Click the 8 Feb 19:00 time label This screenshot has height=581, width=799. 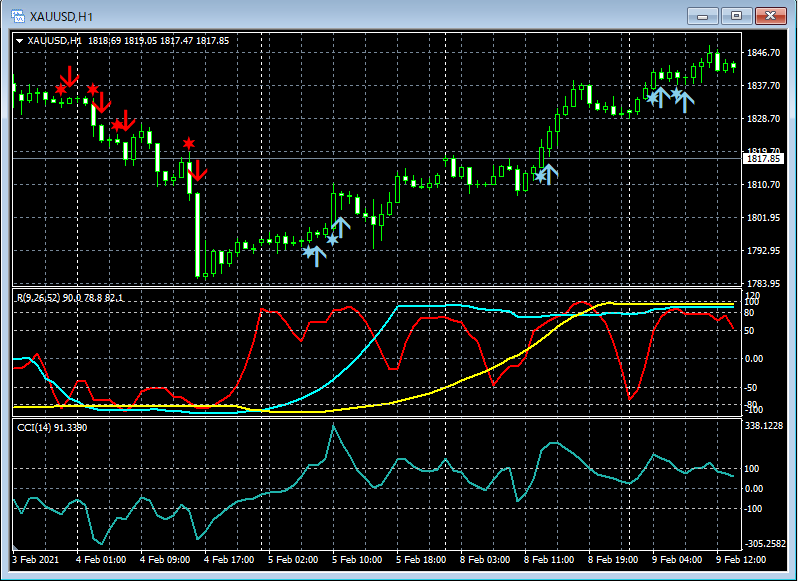pos(613,560)
